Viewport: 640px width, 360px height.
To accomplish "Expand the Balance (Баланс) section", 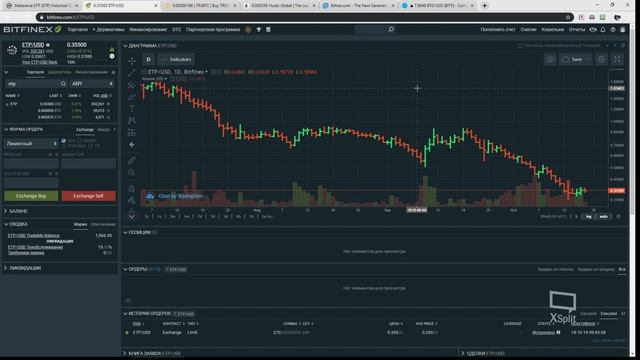I will coord(6,211).
